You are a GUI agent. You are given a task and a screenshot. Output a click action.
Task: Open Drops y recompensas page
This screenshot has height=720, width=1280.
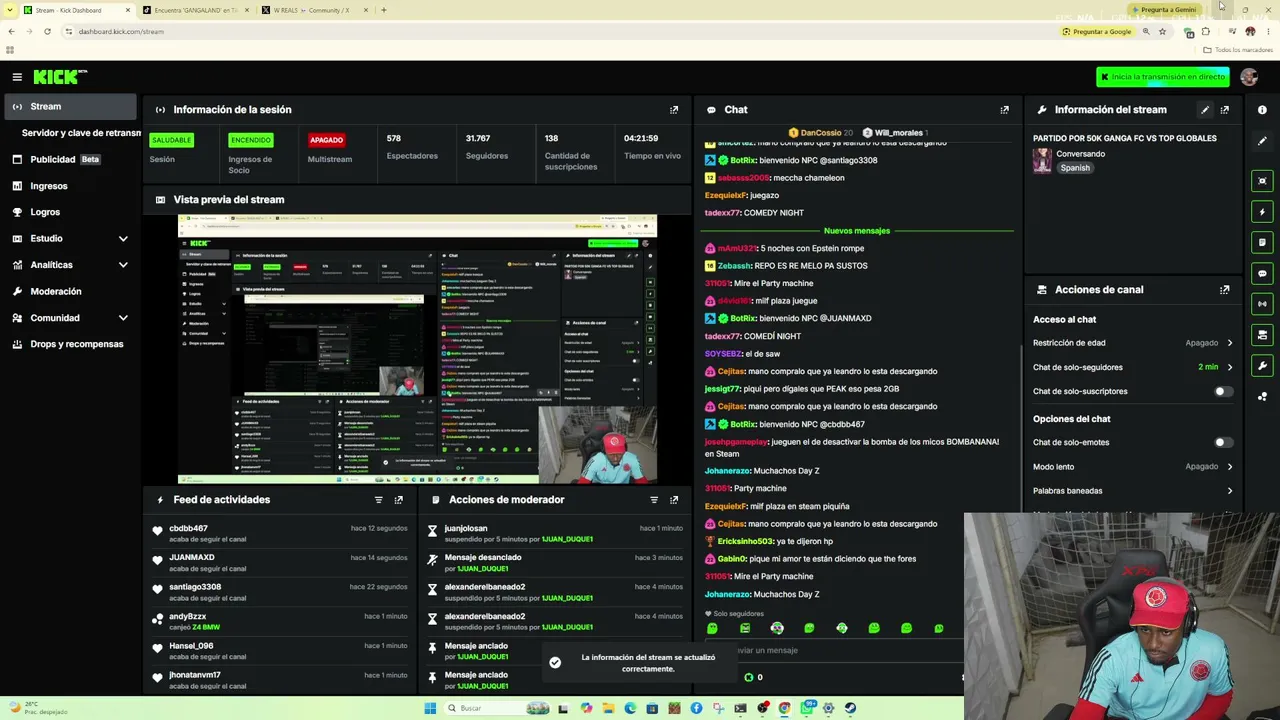(x=70, y=344)
